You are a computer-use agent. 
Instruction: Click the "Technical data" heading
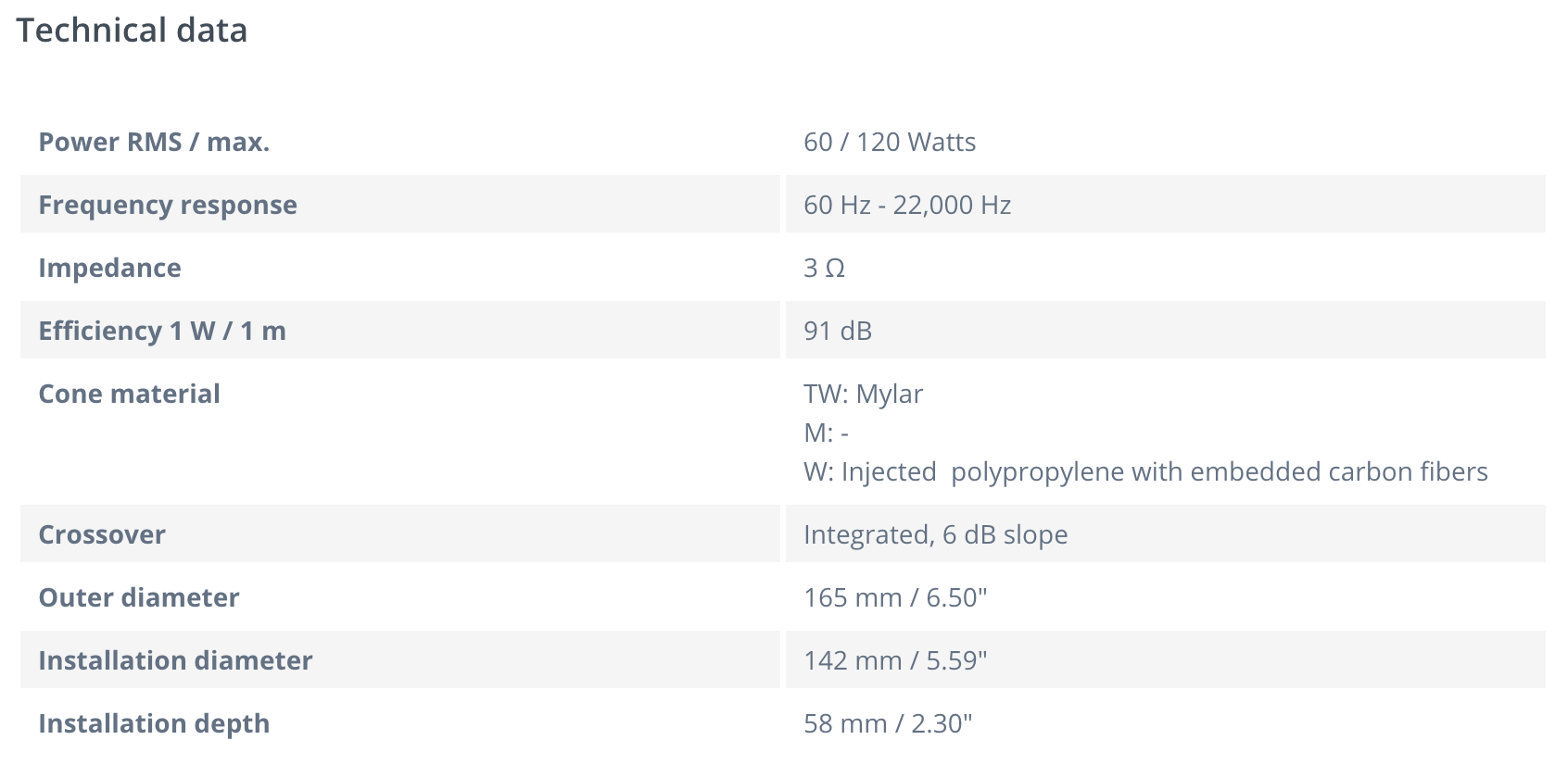coord(132,31)
